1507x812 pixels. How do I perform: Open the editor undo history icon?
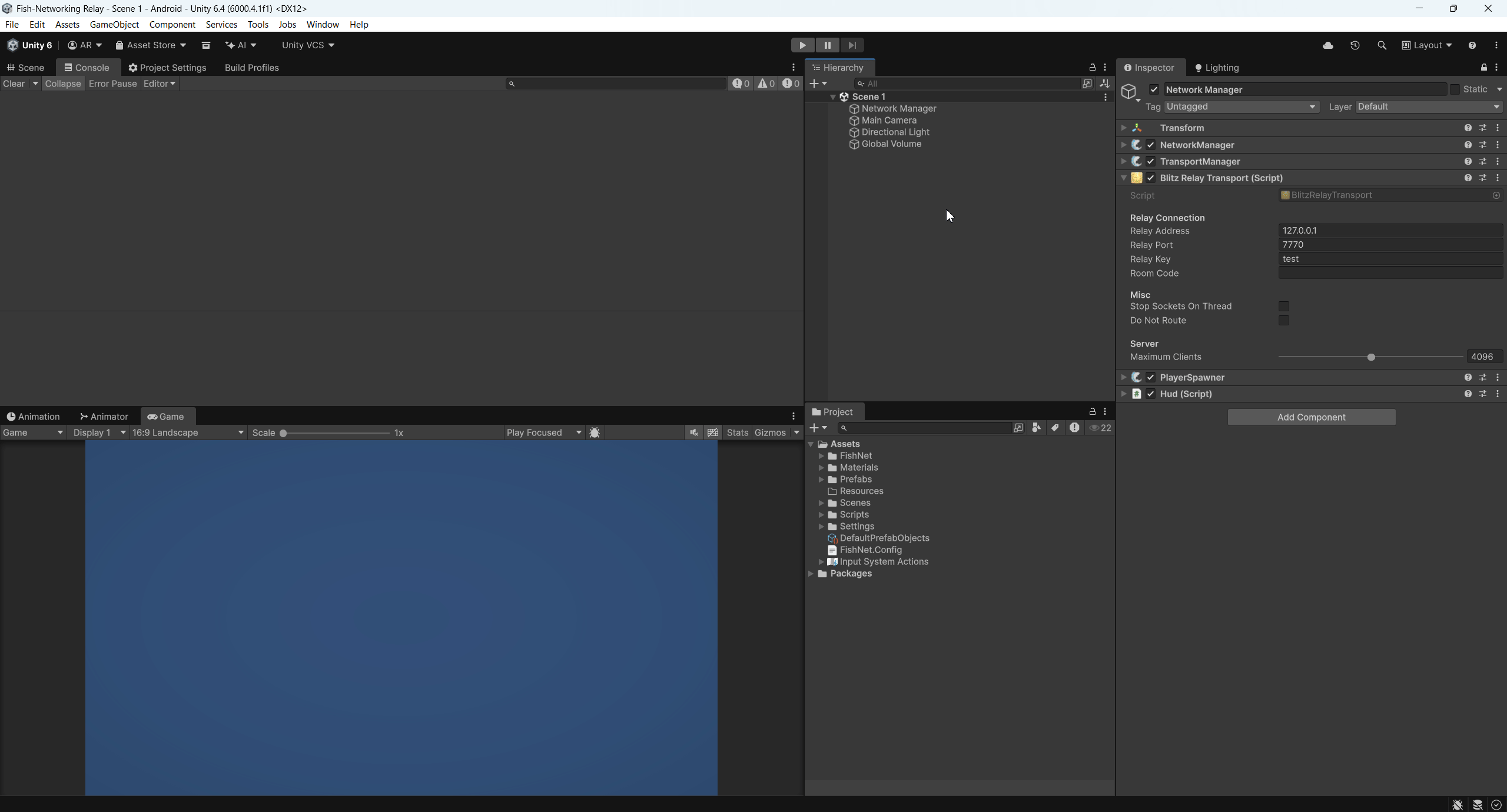click(1355, 45)
